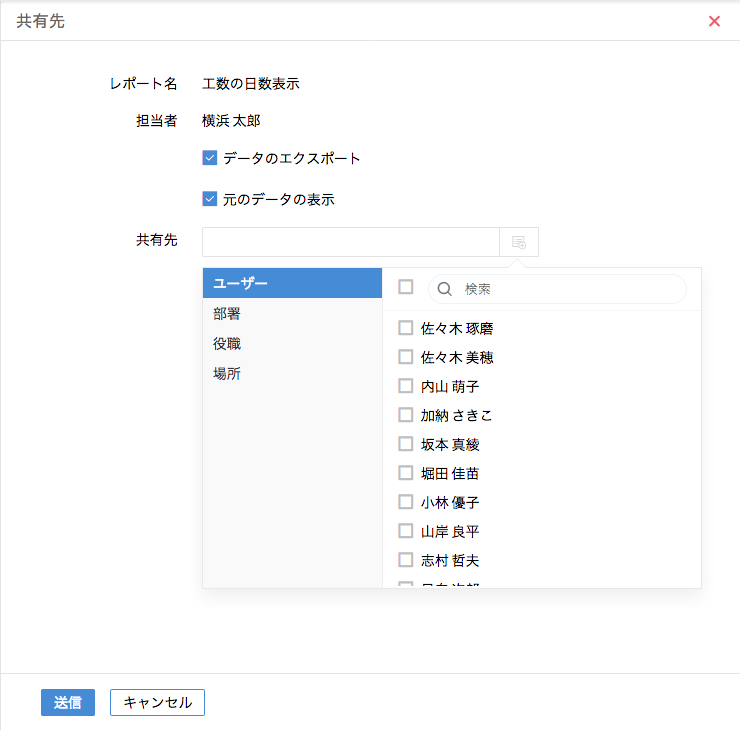Click into the 共有先 text field
The width and height of the screenshot is (740, 730).
[x=350, y=242]
